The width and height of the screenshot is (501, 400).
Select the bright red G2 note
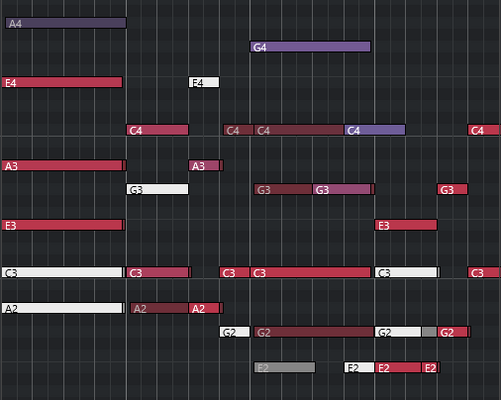tap(452, 332)
